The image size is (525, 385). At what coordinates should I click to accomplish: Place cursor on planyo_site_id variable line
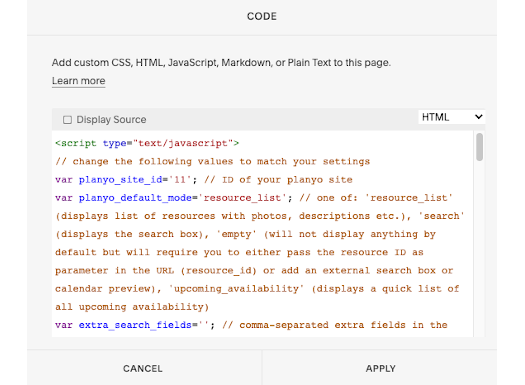204,180
